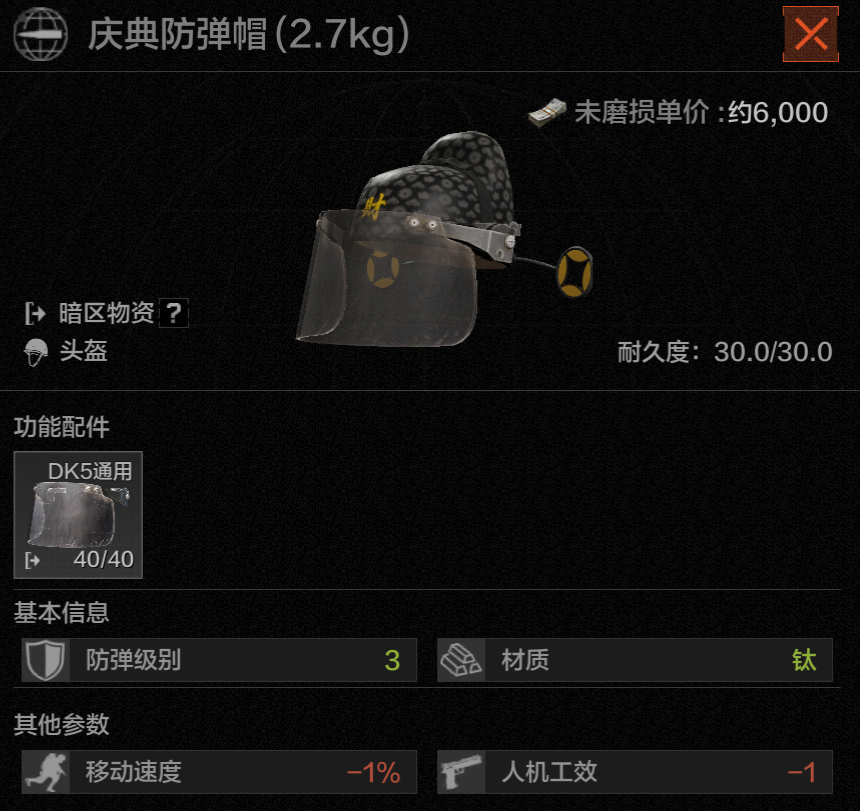Click the helmet 3D preview model
Viewport: 860px width, 811px height.
pos(444,239)
